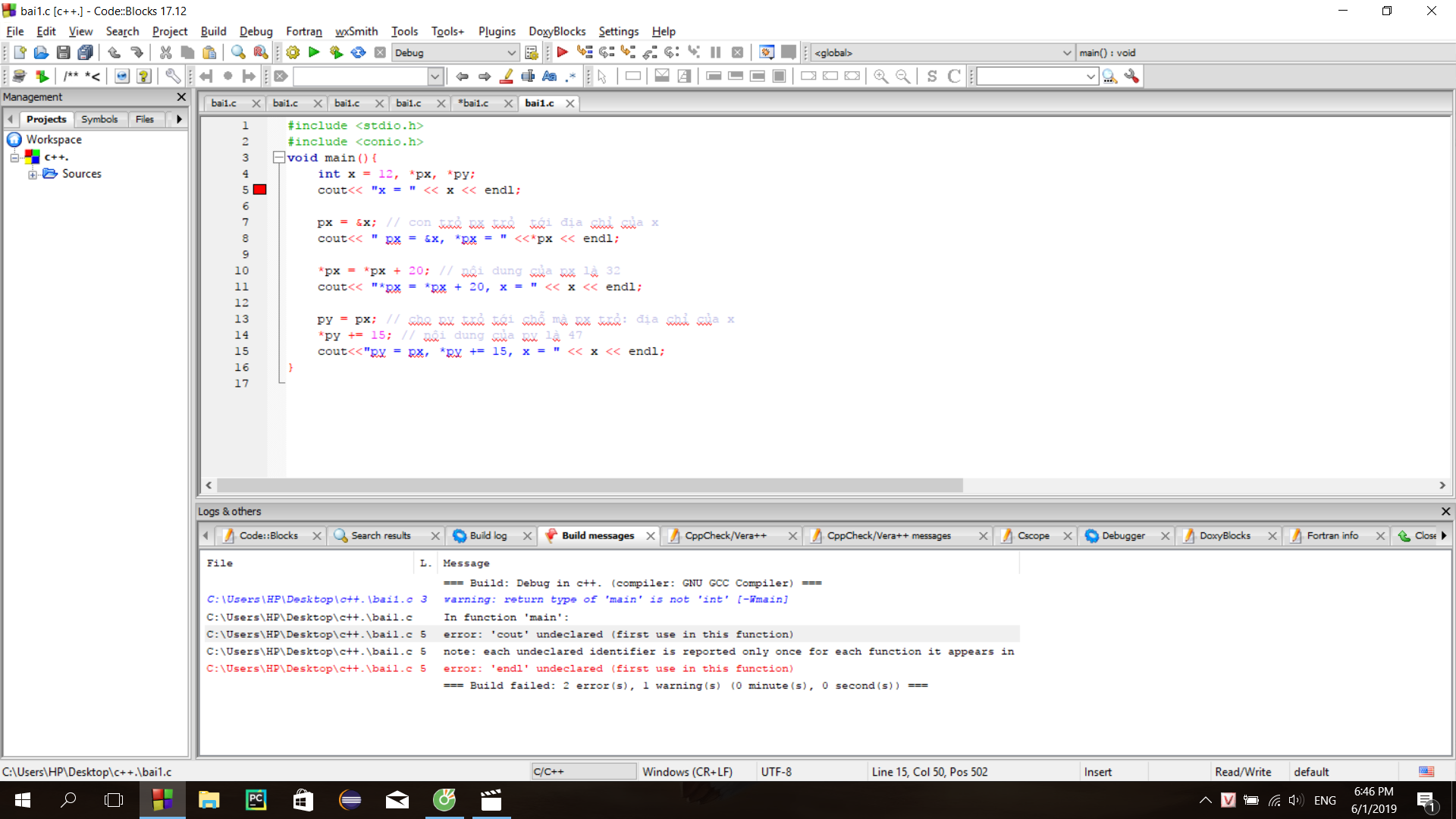Run search with the magnifier list icon
Image resolution: width=1456 pixels, height=819 pixels.
point(1110,76)
